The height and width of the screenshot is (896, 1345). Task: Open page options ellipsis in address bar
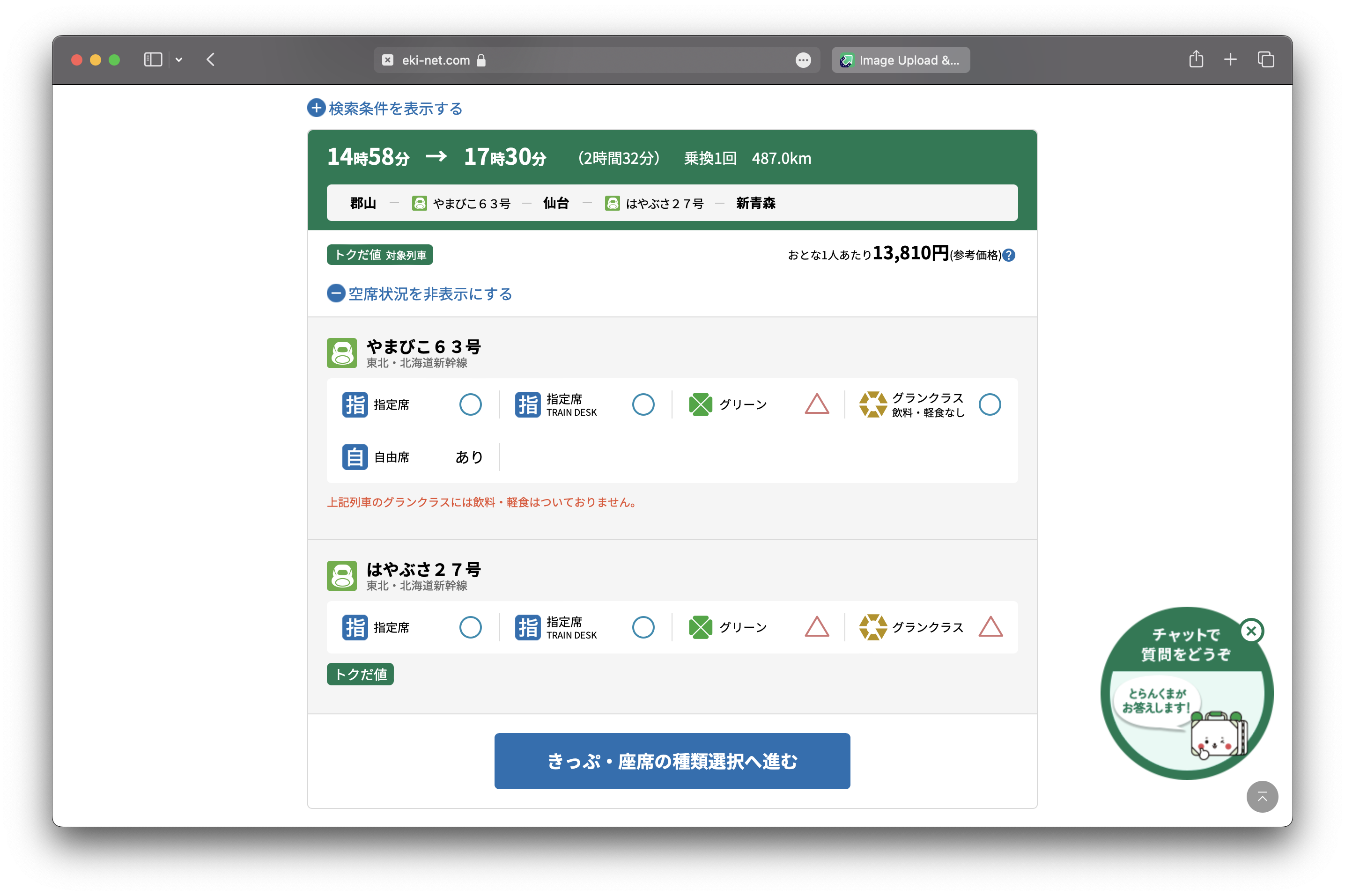[x=803, y=60]
